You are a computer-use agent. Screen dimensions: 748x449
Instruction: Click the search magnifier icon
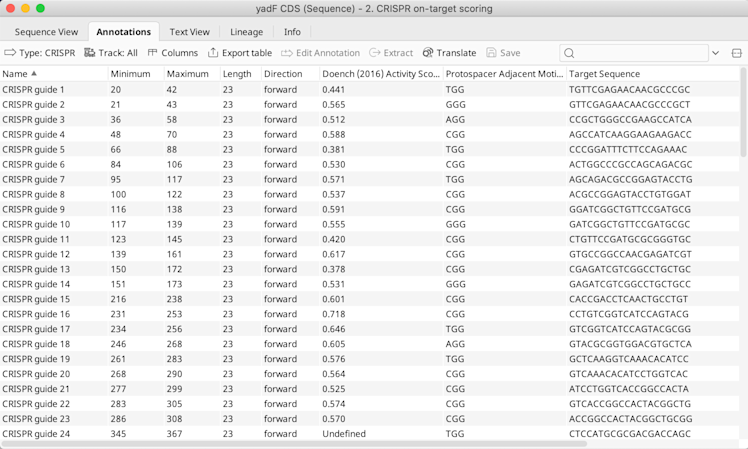(x=569, y=53)
